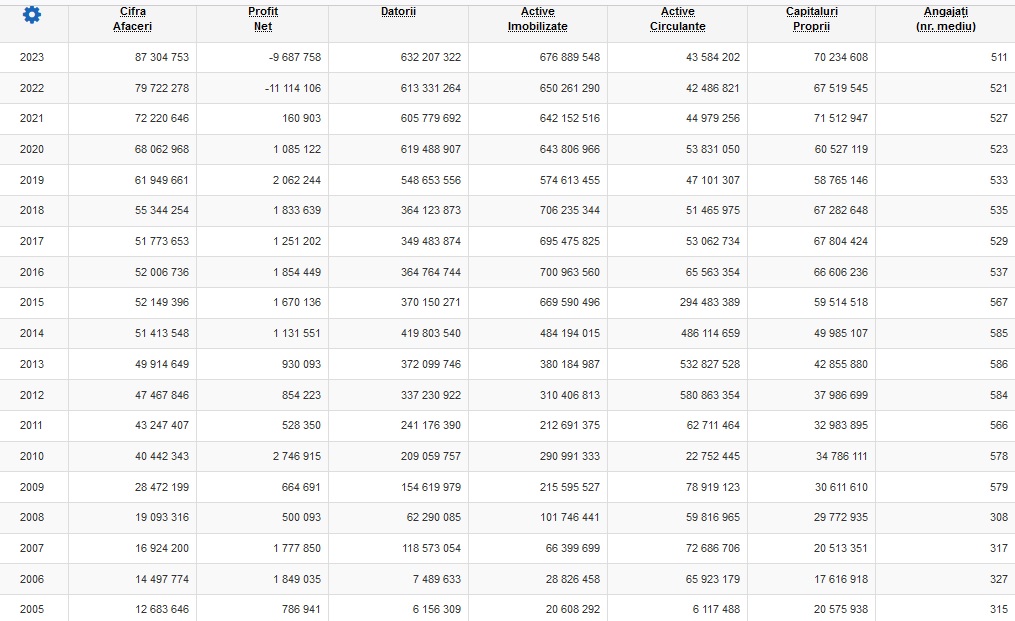Select 2019 turnover value 61 949 661
Image resolution: width=1015 pixels, height=621 pixels.
162,180
